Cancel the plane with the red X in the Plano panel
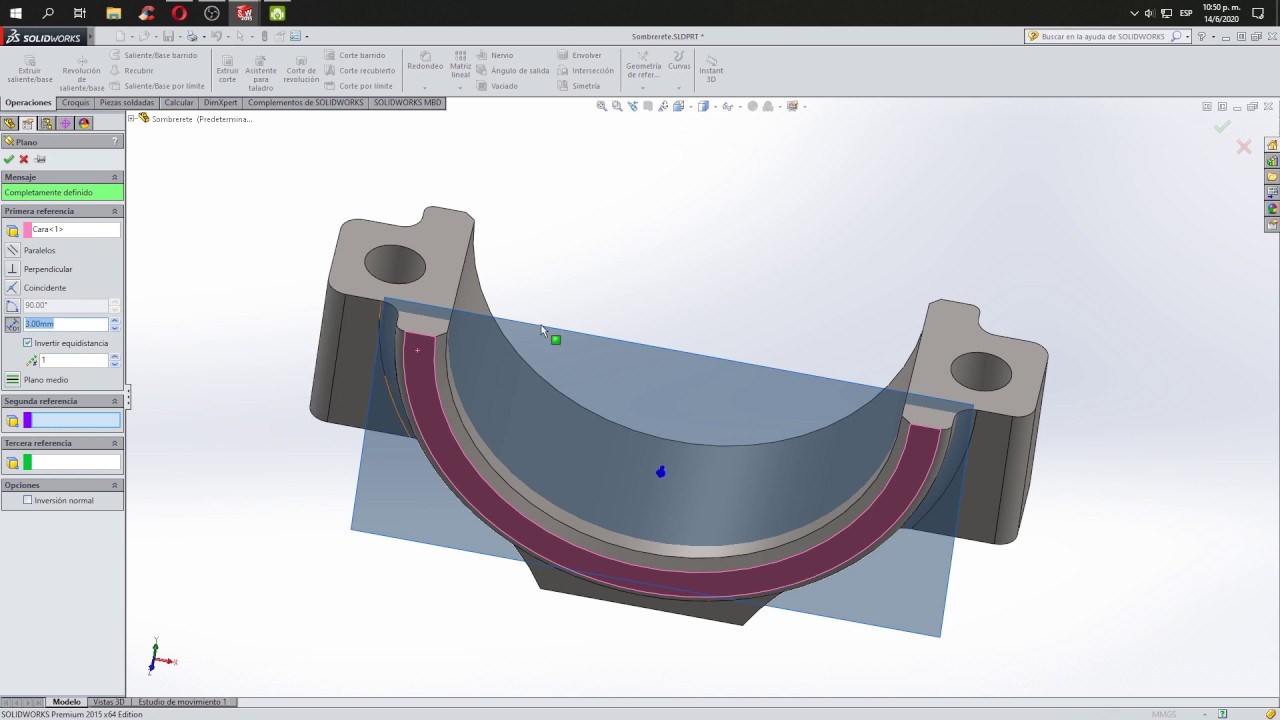This screenshot has height=720, width=1280. (24, 159)
